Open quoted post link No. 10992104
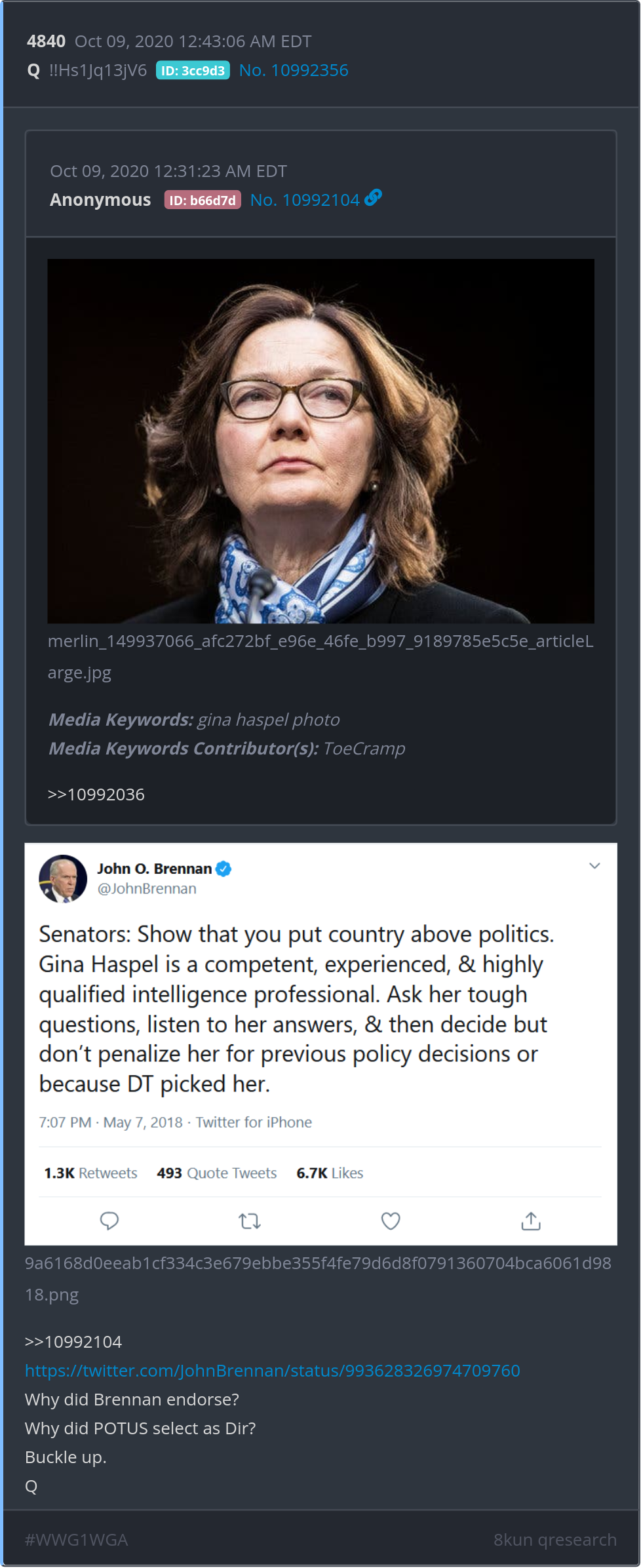The height and width of the screenshot is (1568, 641). click(305, 200)
